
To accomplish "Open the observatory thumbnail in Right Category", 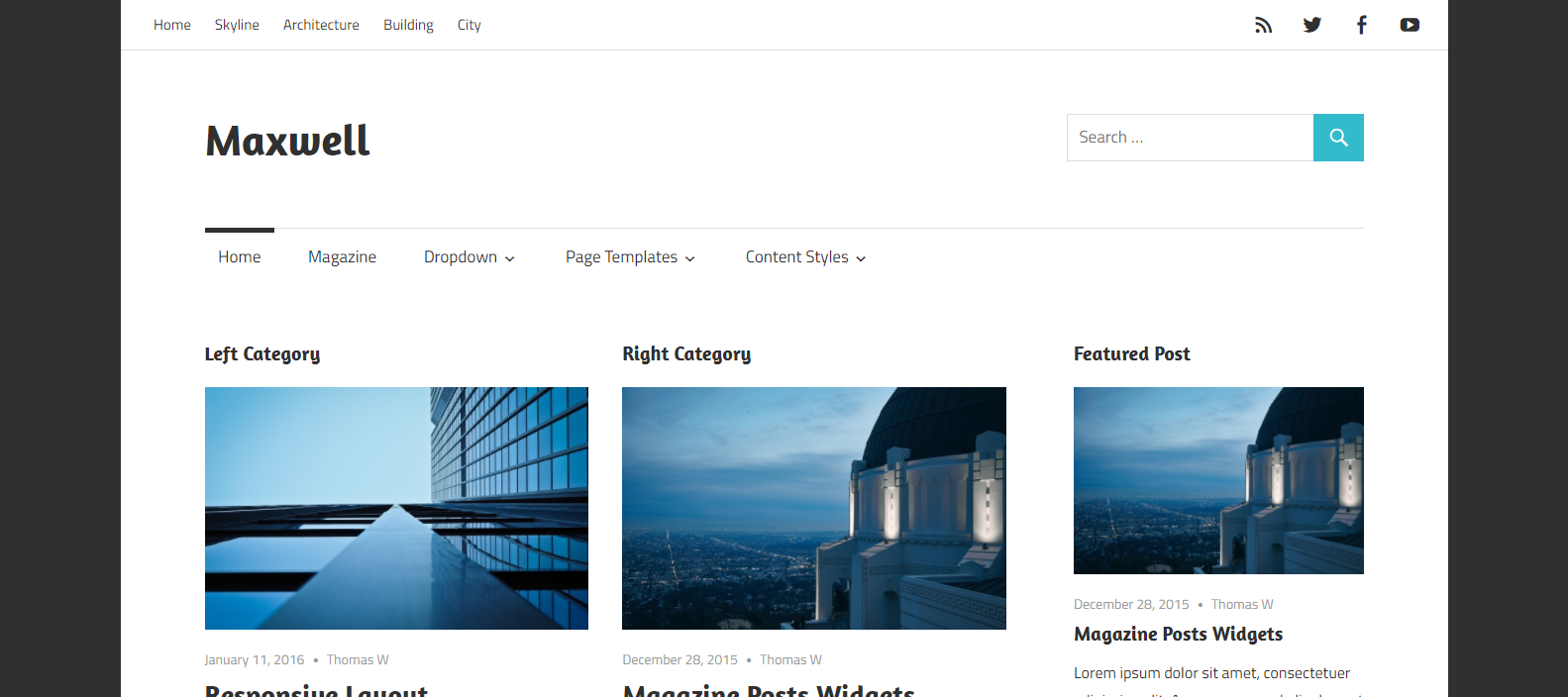I will (x=814, y=508).
